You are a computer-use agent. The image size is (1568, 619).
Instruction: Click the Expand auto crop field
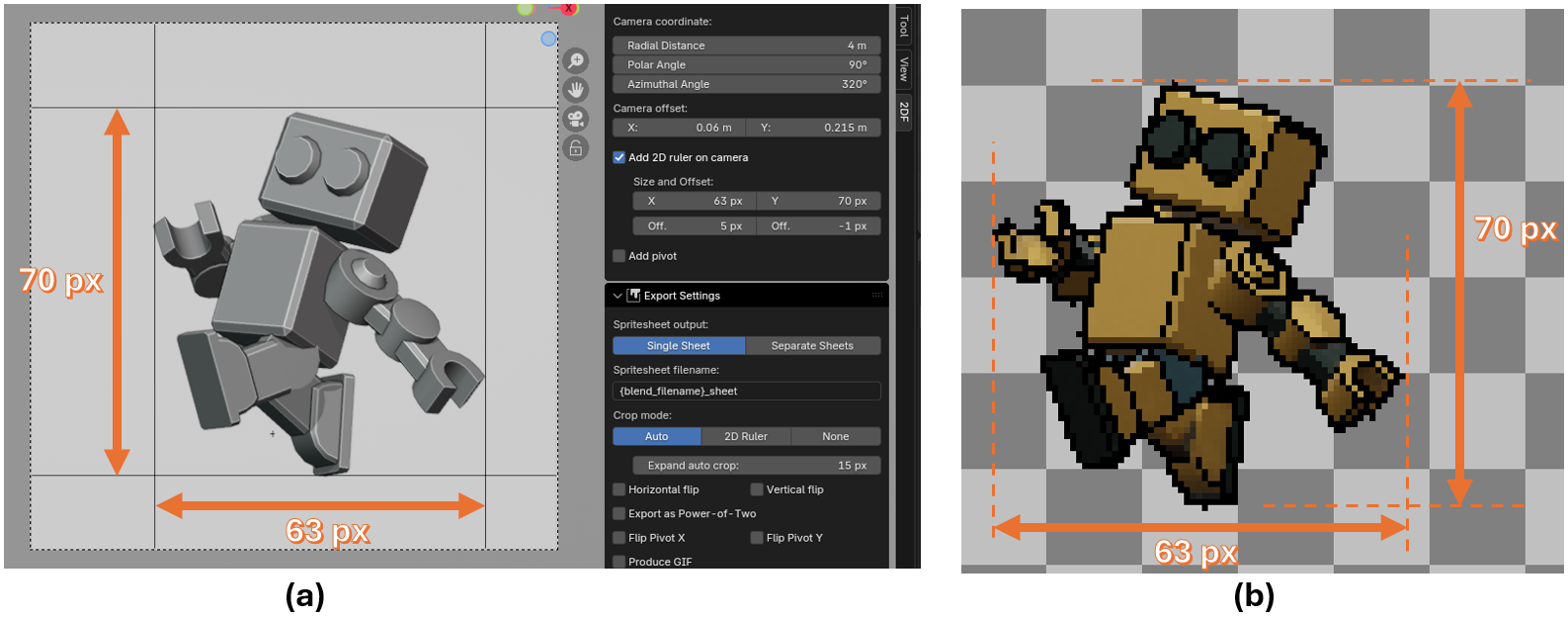click(757, 465)
